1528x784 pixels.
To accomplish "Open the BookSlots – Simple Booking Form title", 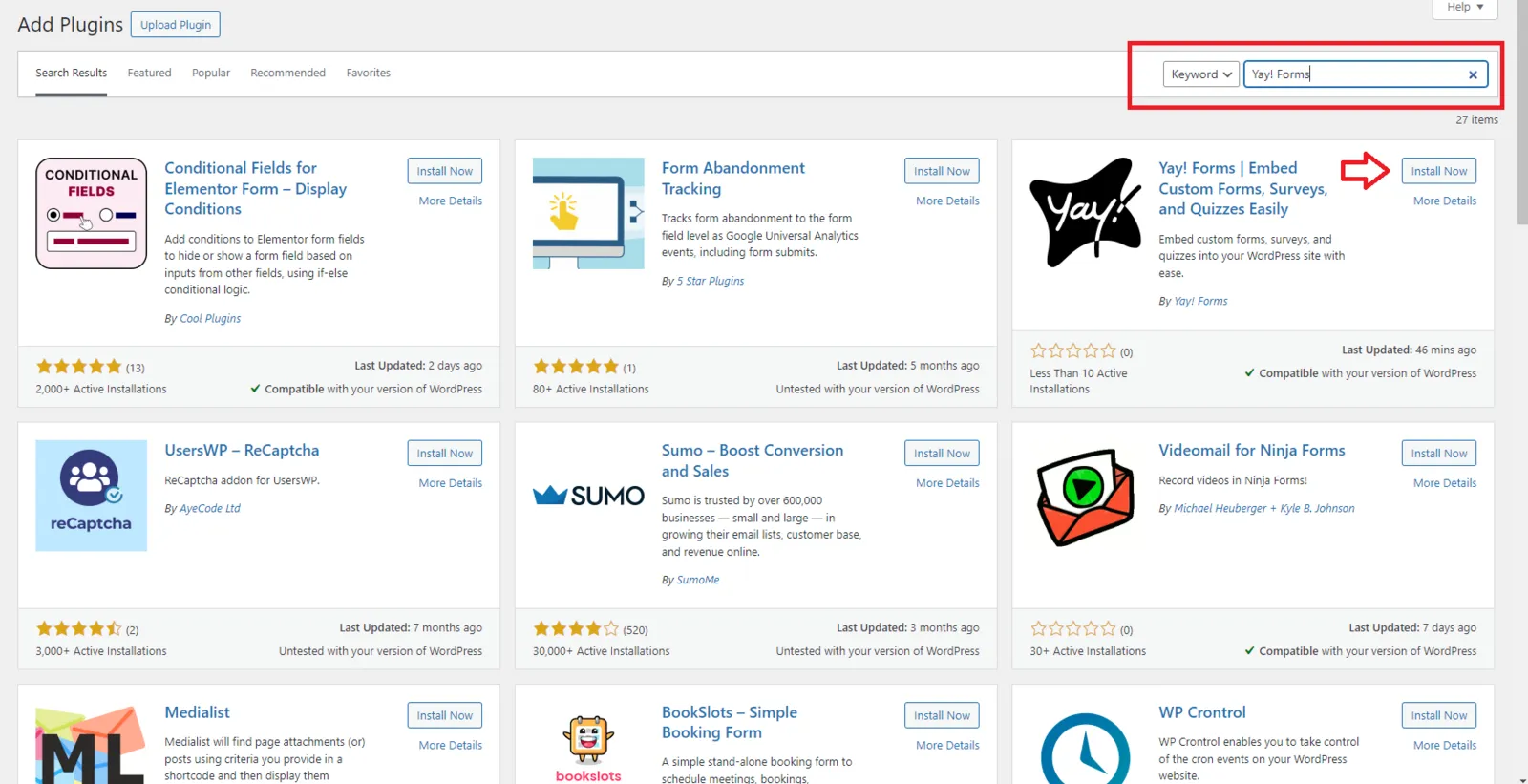I will point(730,722).
